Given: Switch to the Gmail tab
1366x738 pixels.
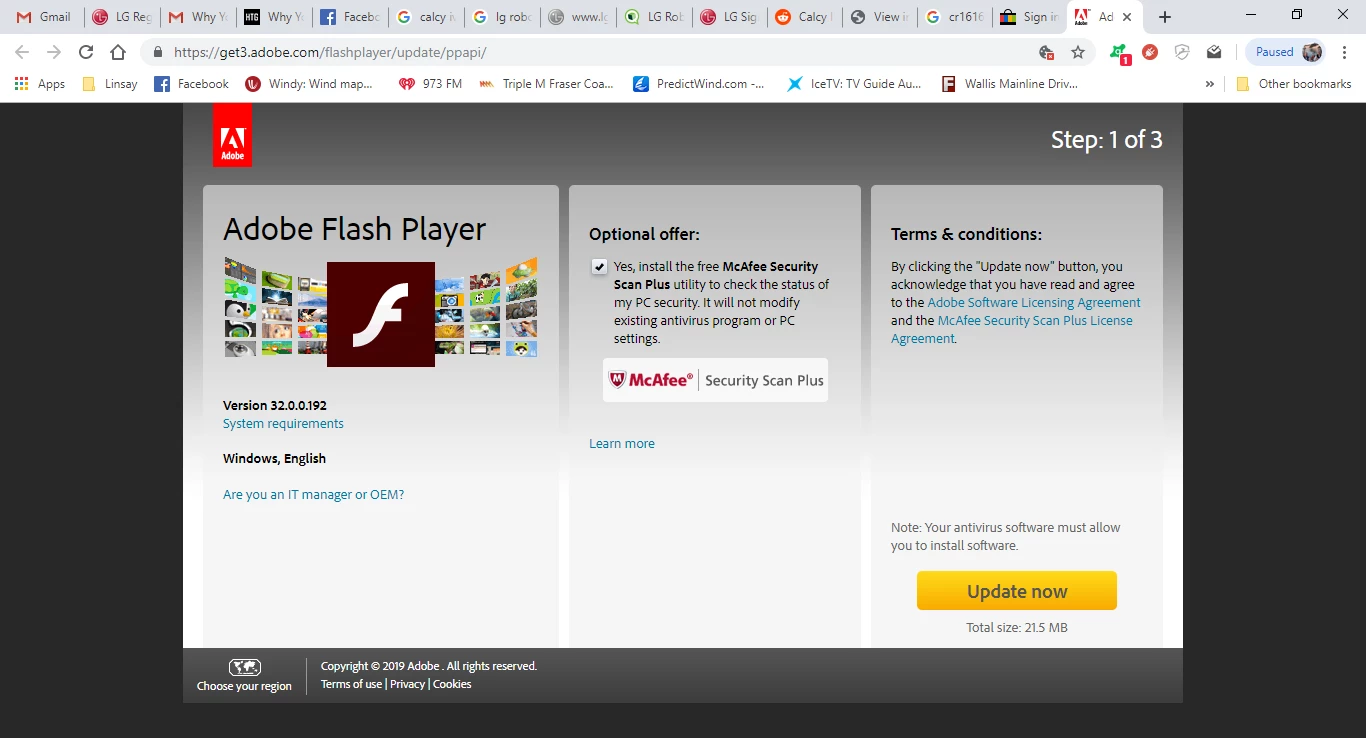Looking at the screenshot, I should (44, 17).
